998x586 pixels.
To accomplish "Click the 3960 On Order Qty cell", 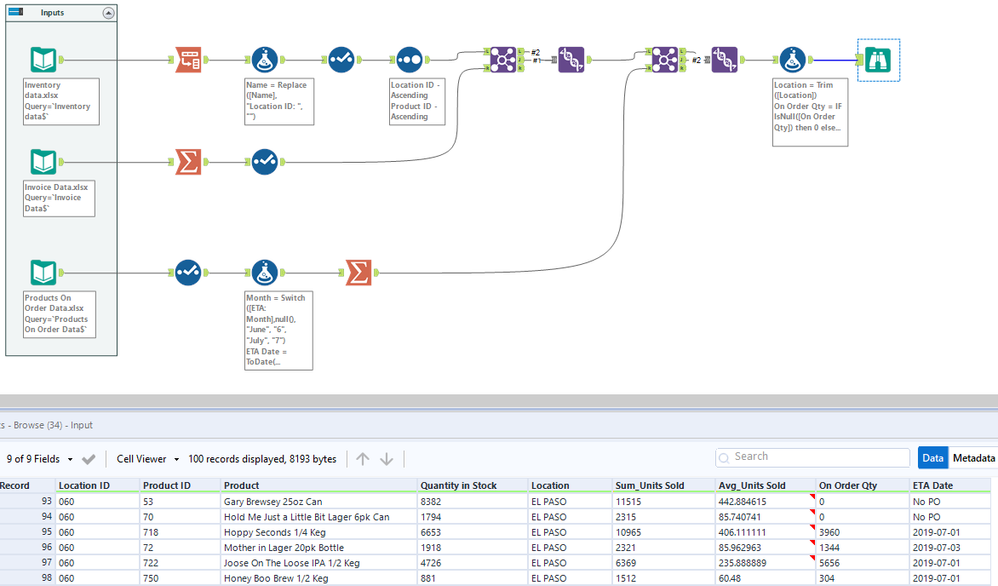I will click(x=862, y=532).
